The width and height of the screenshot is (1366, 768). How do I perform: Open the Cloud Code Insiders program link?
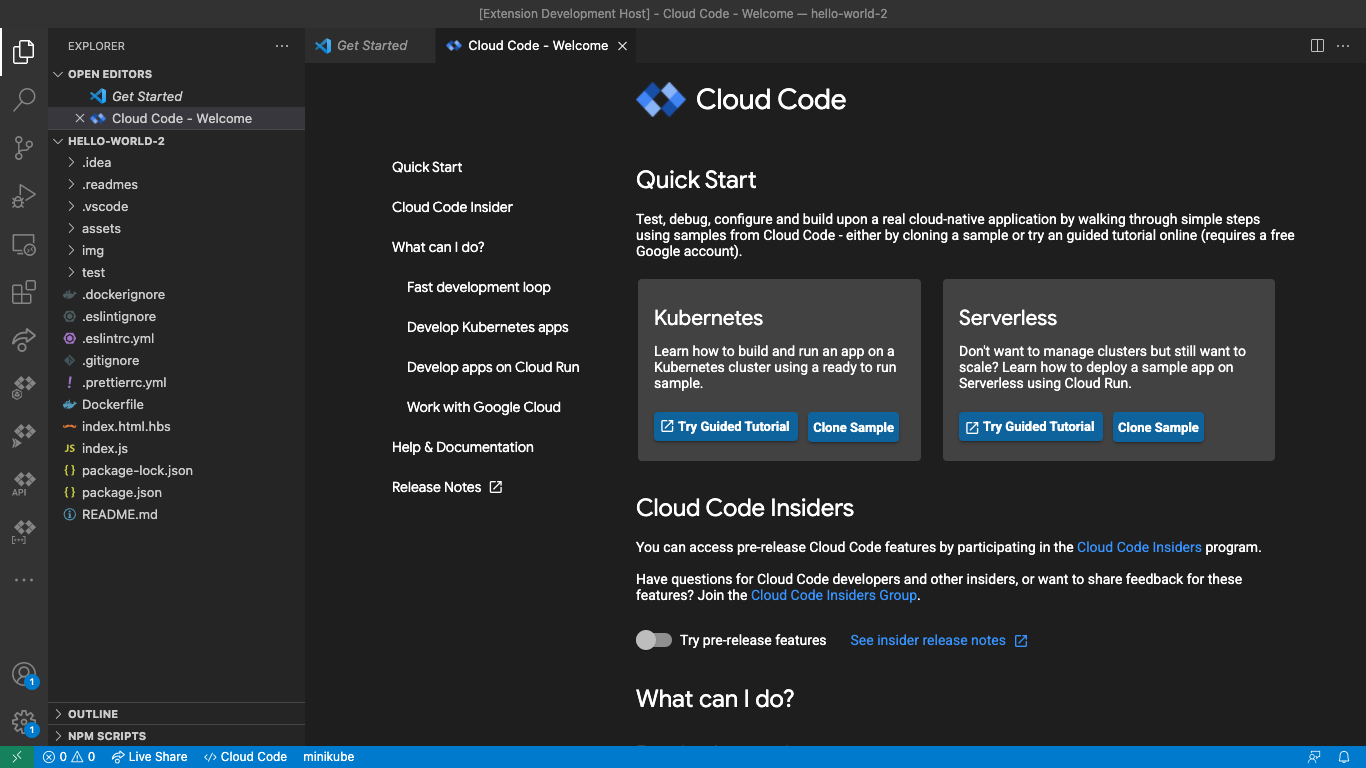[1139, 547]
